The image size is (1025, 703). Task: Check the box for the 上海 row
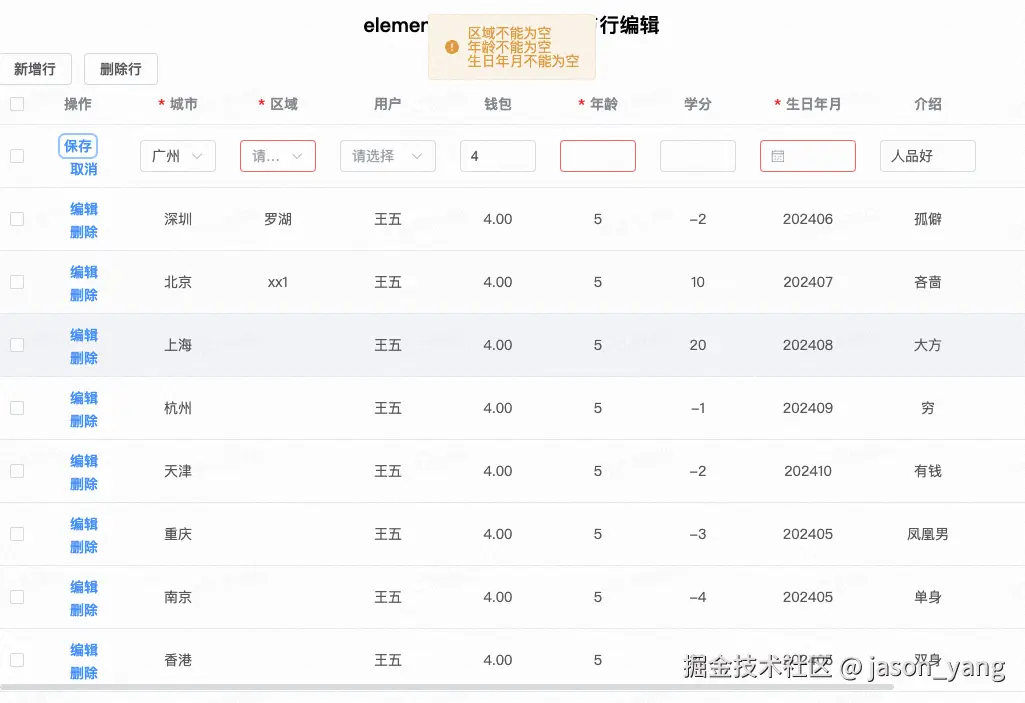click(x=17, y=345)
